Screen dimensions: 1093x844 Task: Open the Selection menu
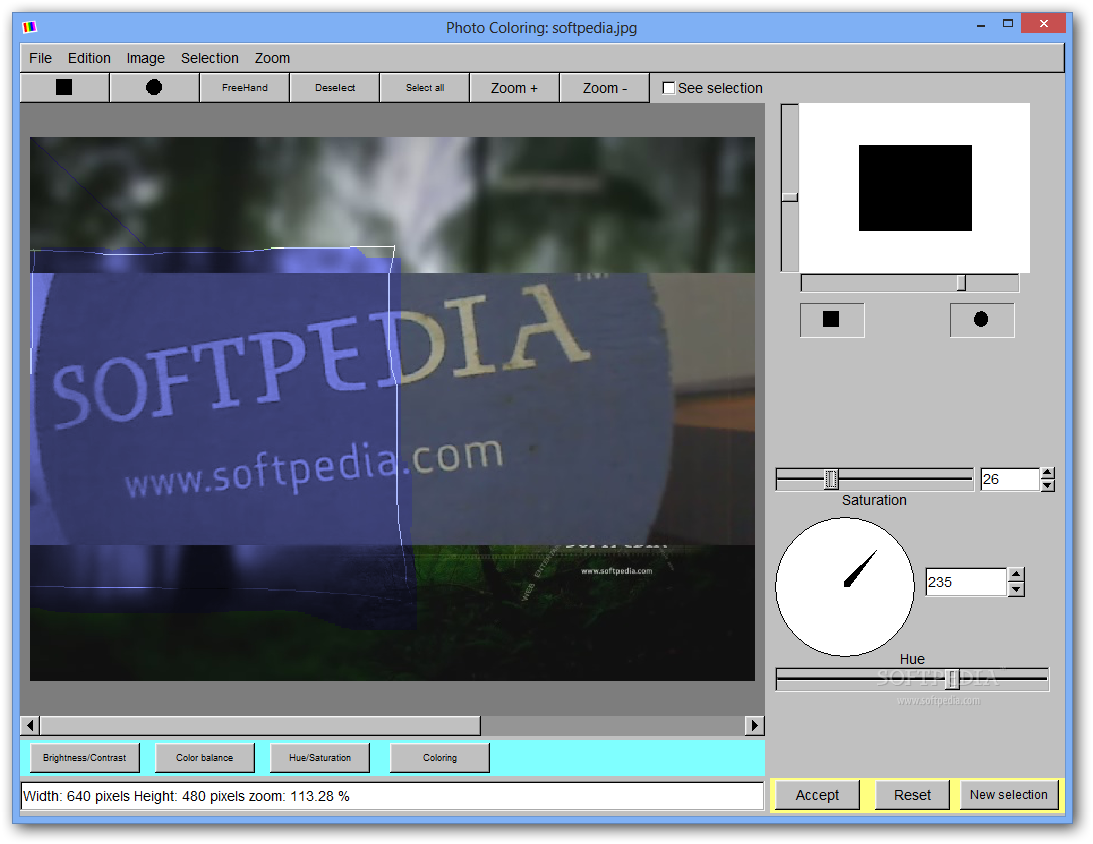pyautogui.click(x=210, y=58)
